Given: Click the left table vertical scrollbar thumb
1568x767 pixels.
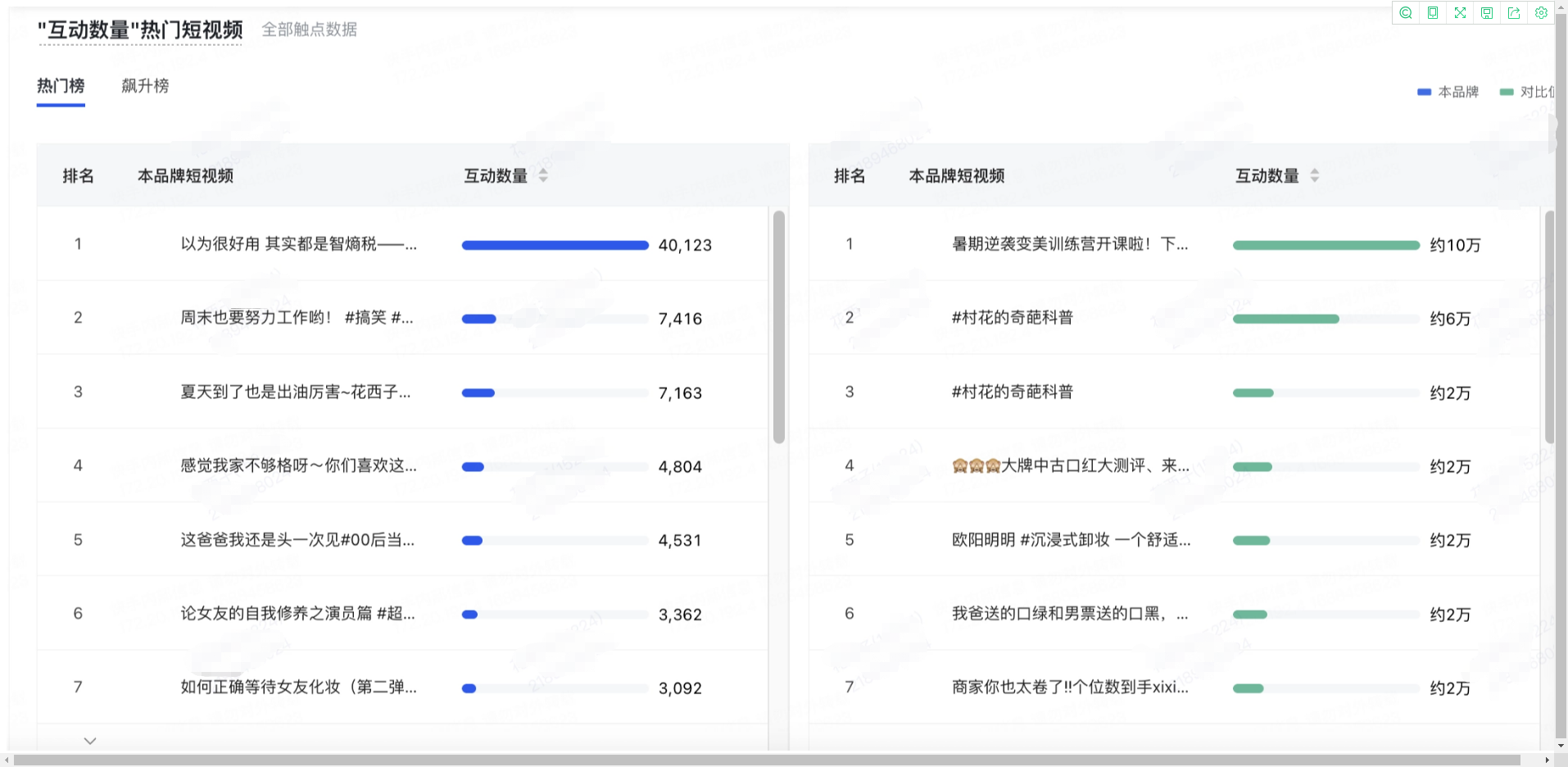Looking at the screenshot, I should tap(779, 327).
